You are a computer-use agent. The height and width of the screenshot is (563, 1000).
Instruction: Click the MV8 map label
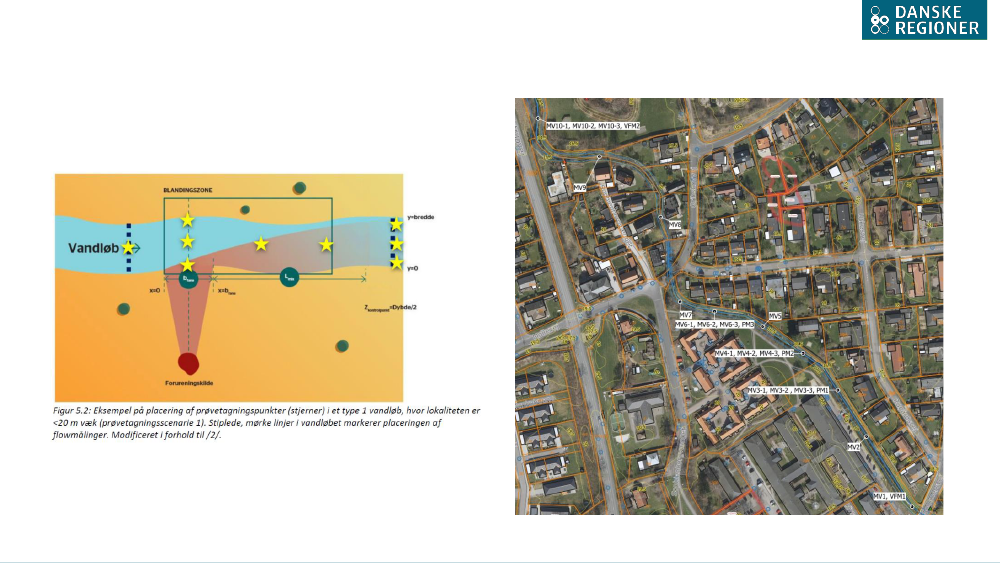tap(675, 225)
